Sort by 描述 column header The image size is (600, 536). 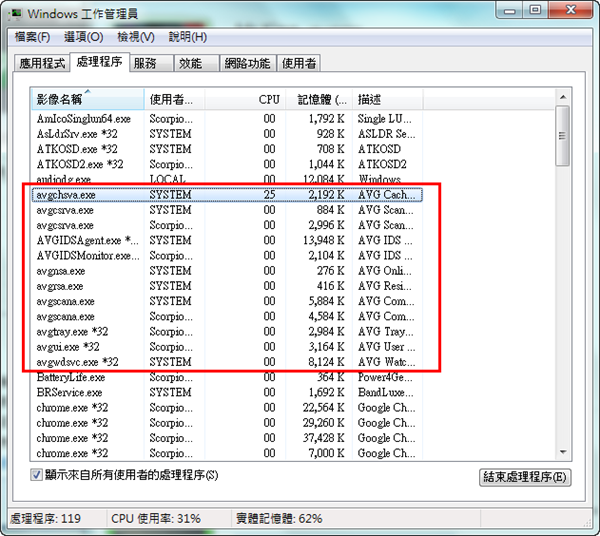[388, 99]
